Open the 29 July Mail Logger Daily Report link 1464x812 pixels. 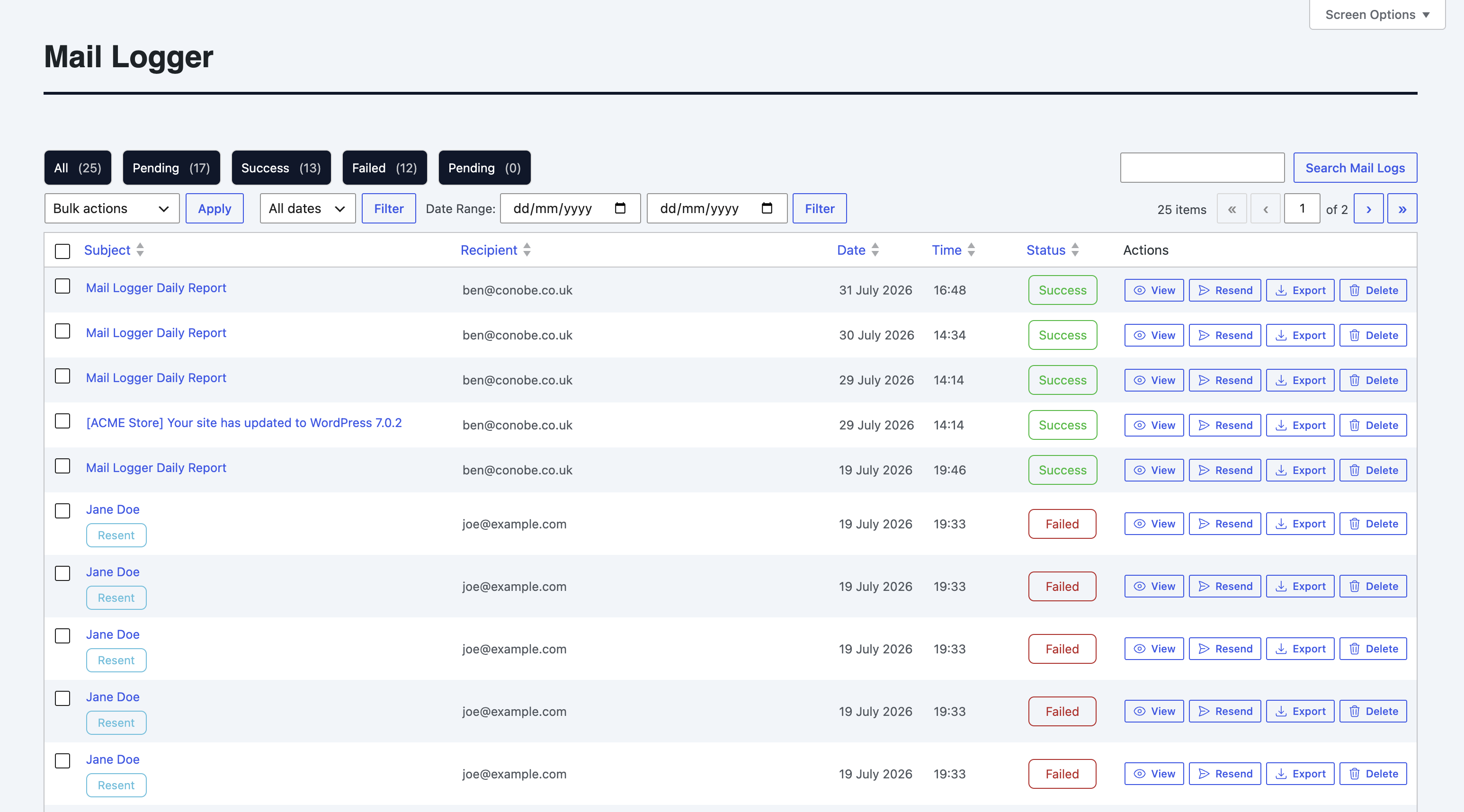pyautogui.click(x=156, y=378)
